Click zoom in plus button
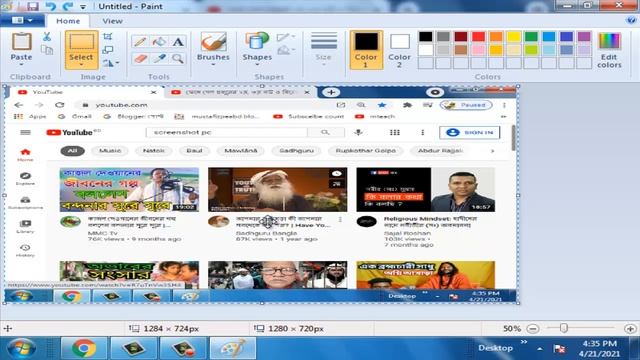Viewport: 640px width, 360px height. coord(630,329)
